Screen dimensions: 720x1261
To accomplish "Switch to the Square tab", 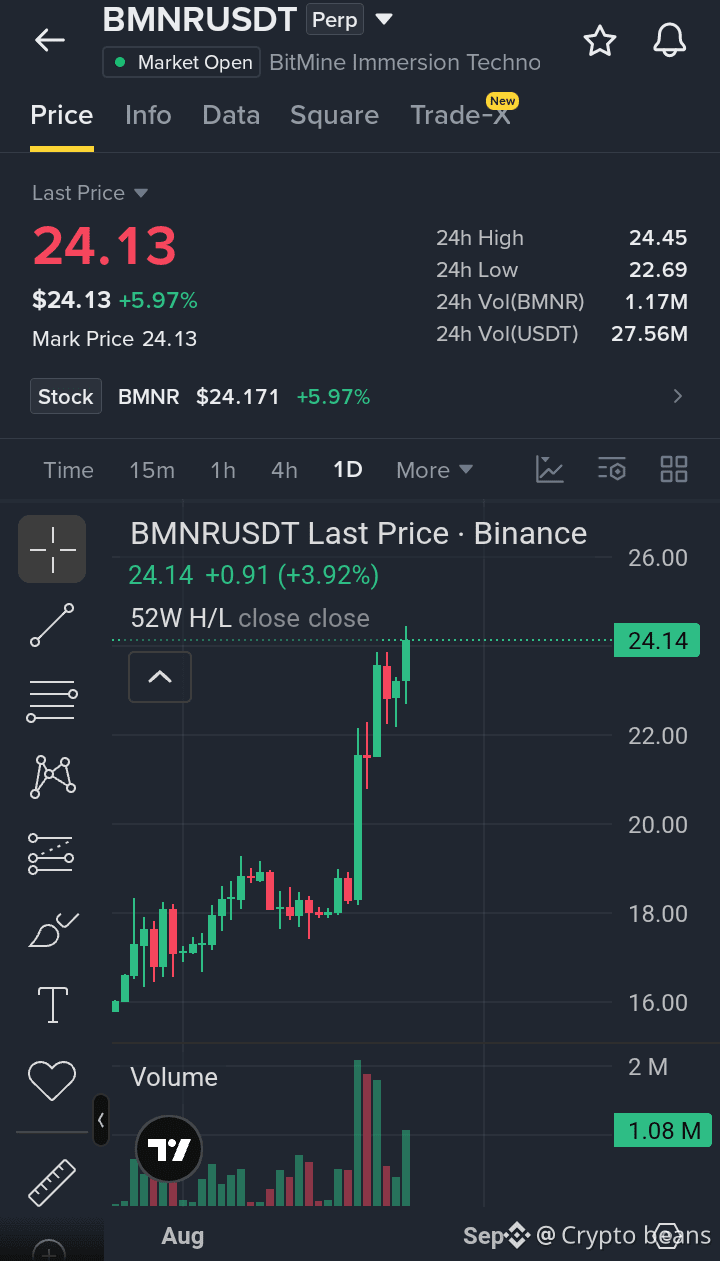I will pyautogui.click(x=334, y=116).
